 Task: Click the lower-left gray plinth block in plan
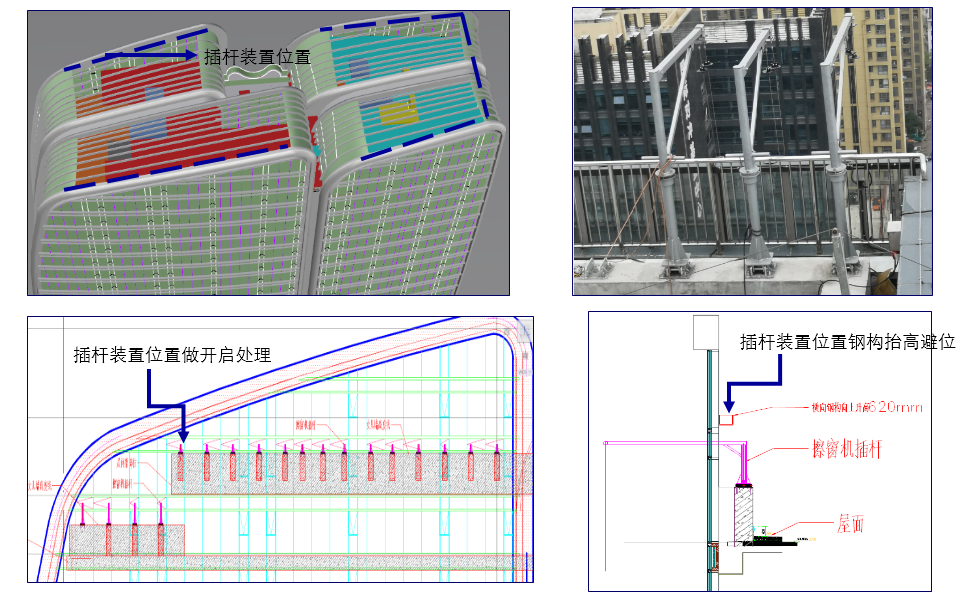coord(127,540)
